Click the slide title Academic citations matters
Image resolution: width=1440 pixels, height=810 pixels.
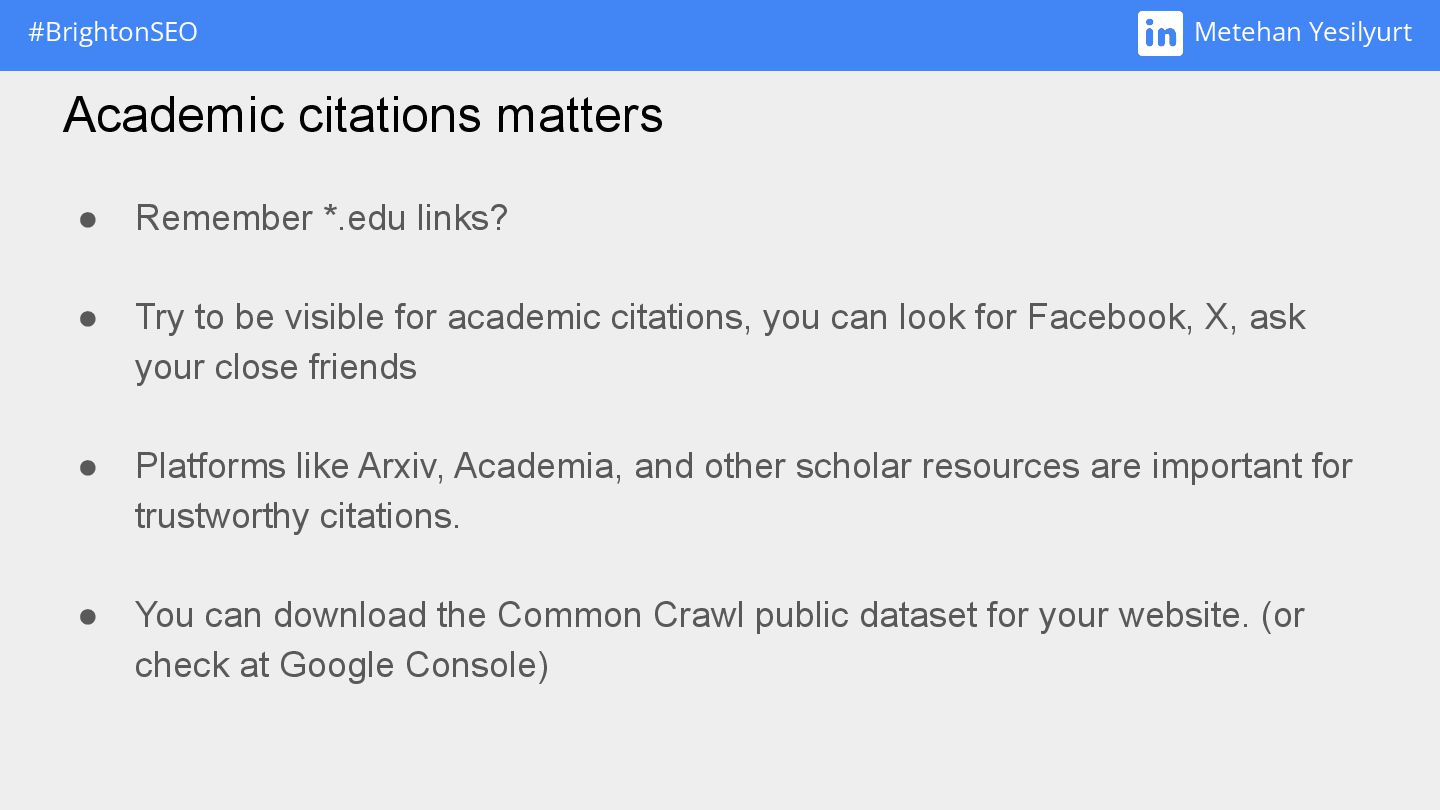click(363, 114)
